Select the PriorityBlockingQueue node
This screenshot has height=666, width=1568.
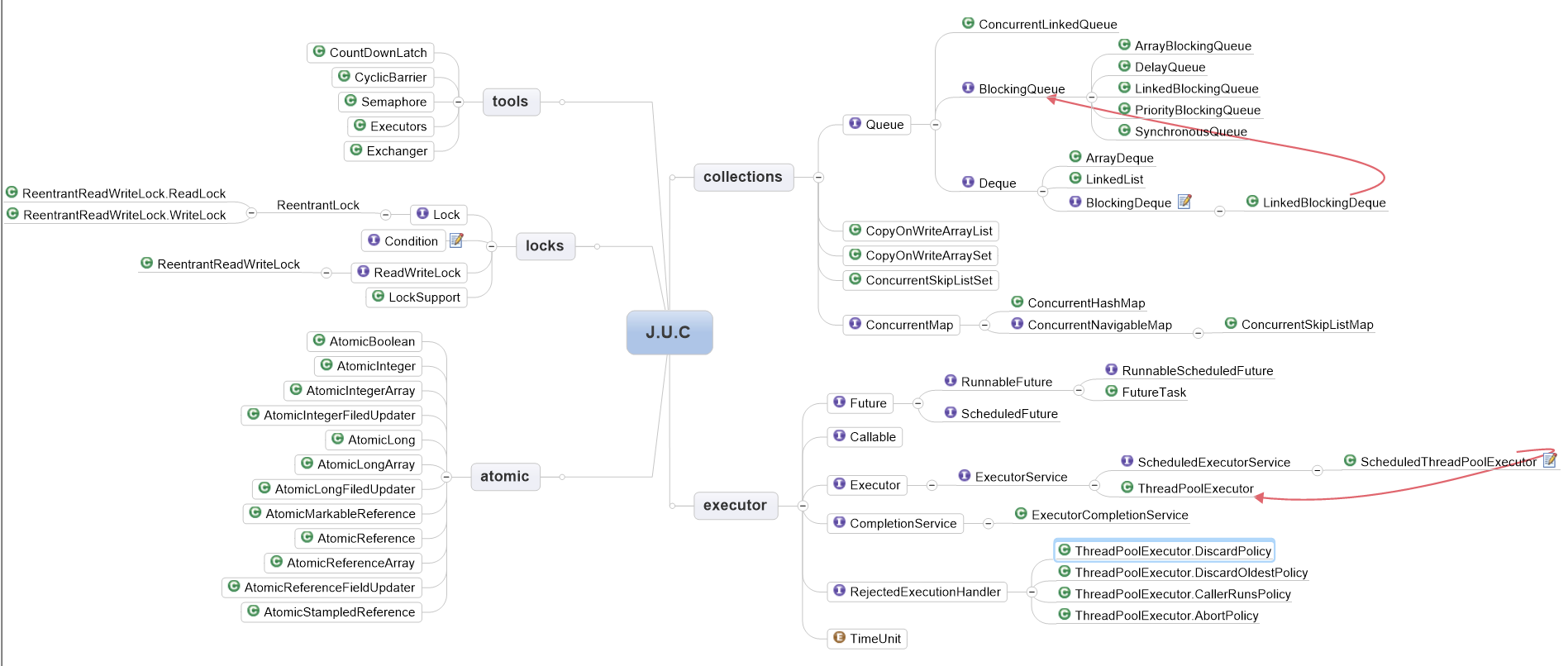click(x=1189, y=110)
